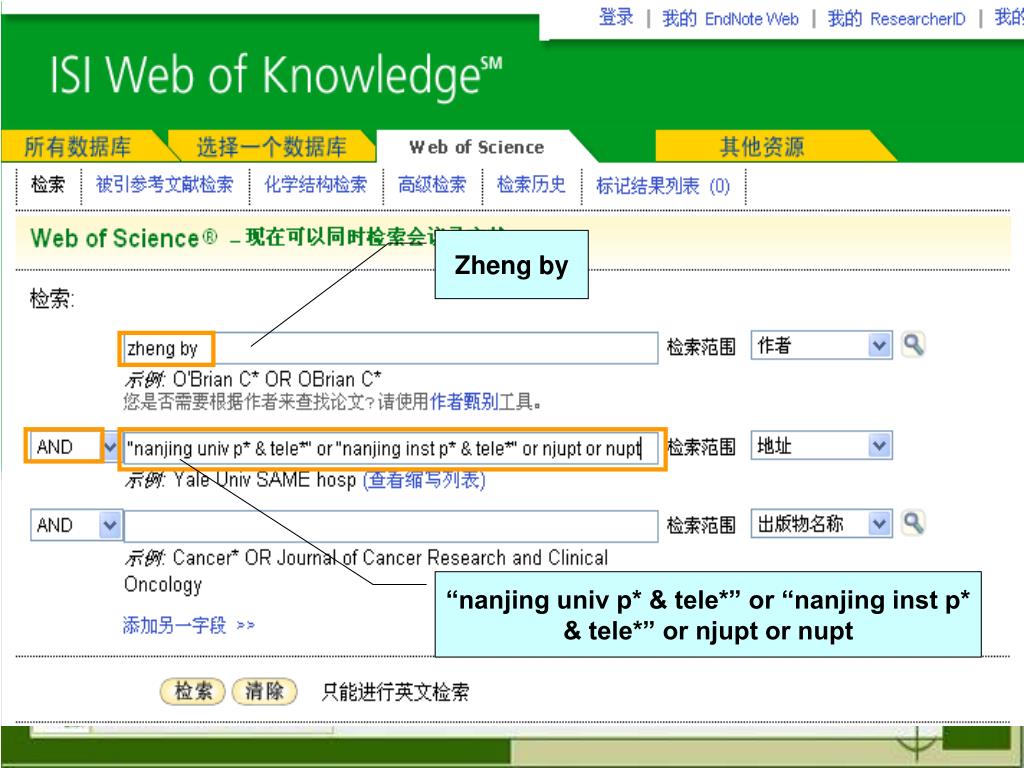Click the example text 'Yale Univ SAME hosp'
This screenshot has width=1024, height=768.
coord(264,480)
